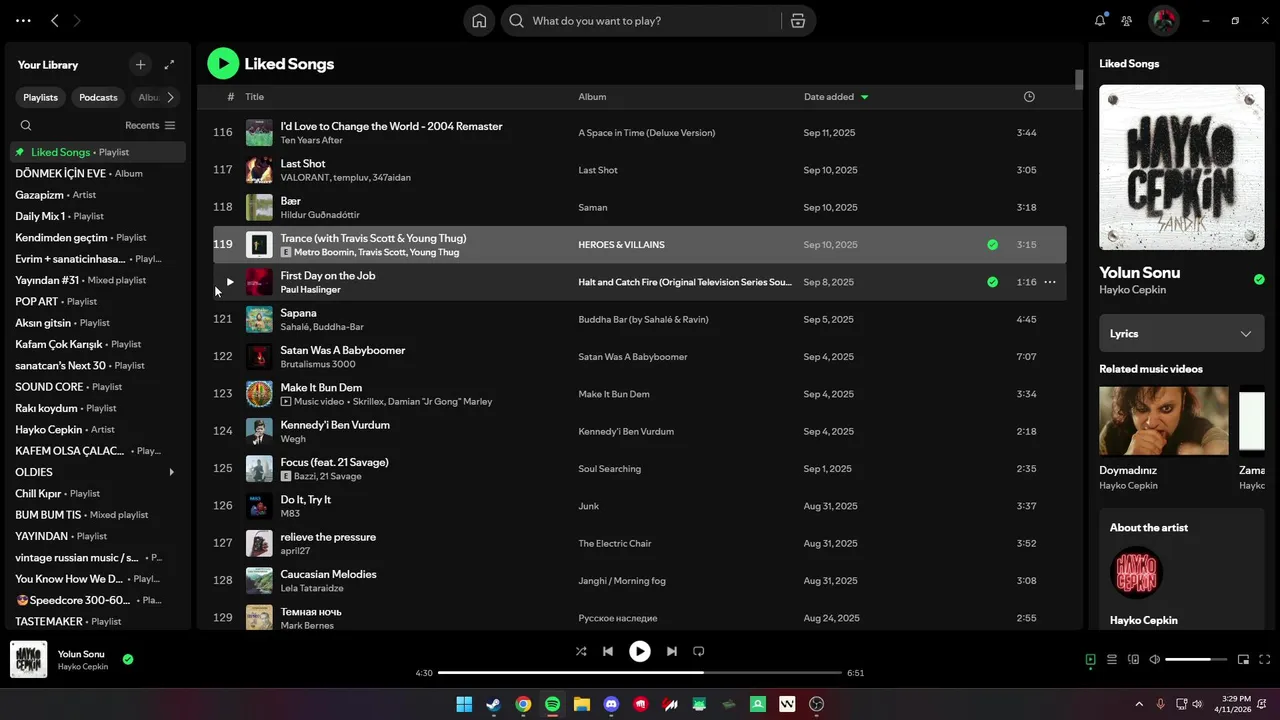Search in Your Library magnifier icon

[26, 125]
